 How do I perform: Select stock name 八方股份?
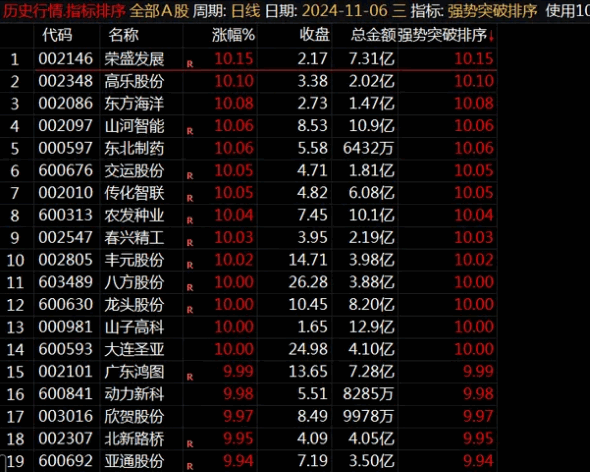[134, 282]
